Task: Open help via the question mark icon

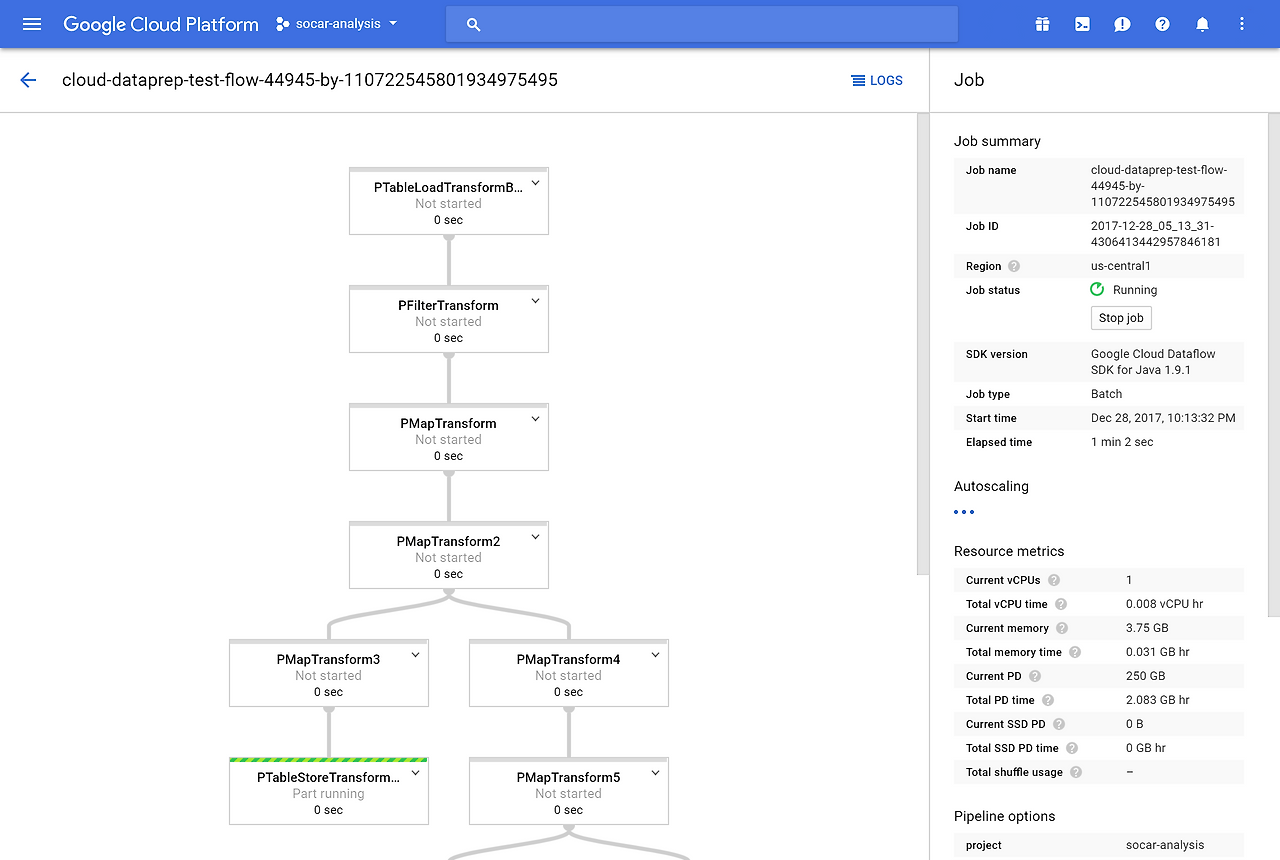Action: [1162, 24]
